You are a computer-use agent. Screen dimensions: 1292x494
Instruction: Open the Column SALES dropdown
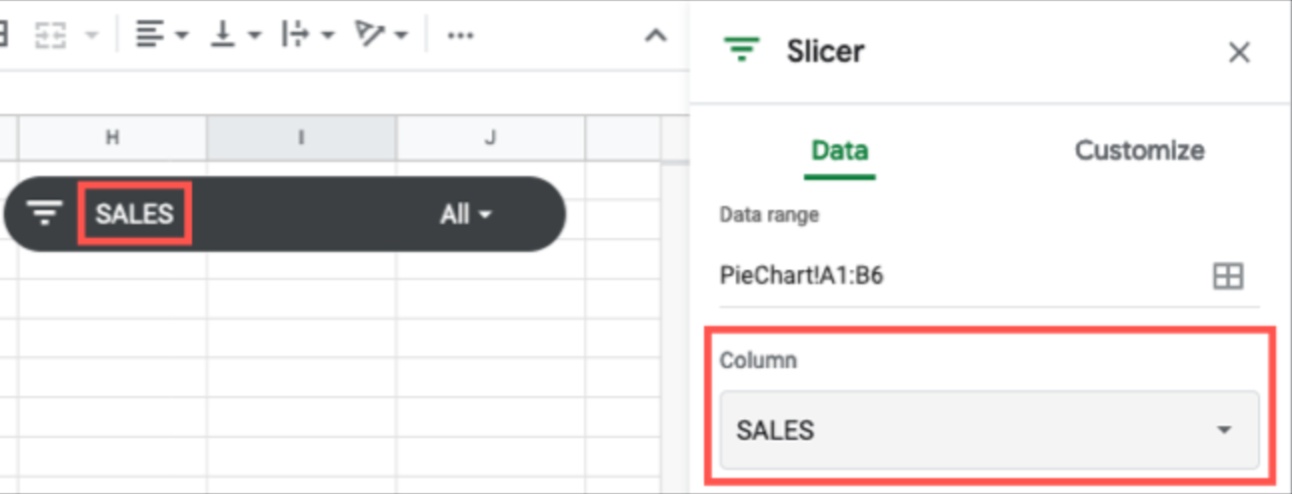click(x=990, y=431)
